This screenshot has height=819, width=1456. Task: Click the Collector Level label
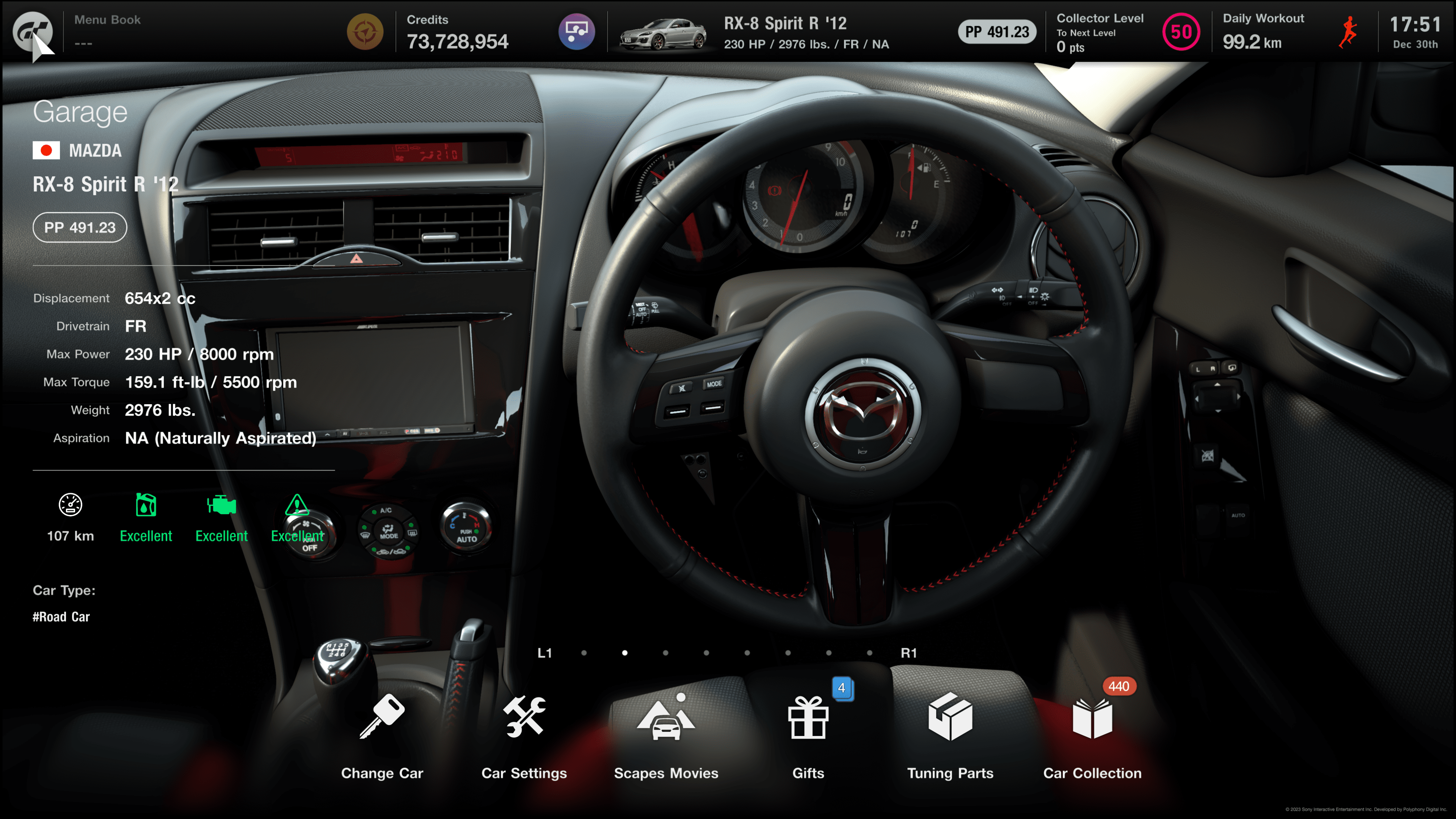1100,18
